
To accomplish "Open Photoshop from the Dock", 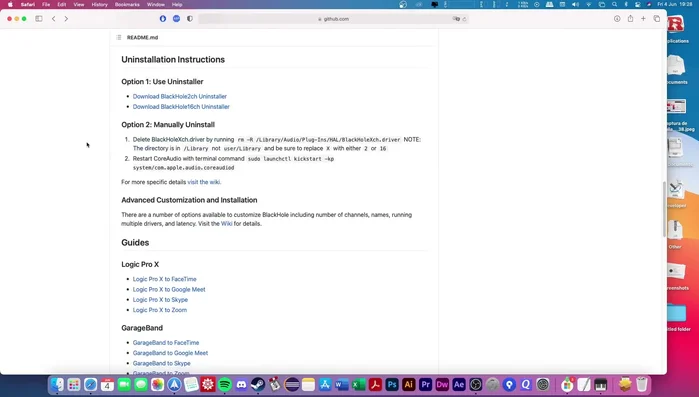I will tap(392, 385).
